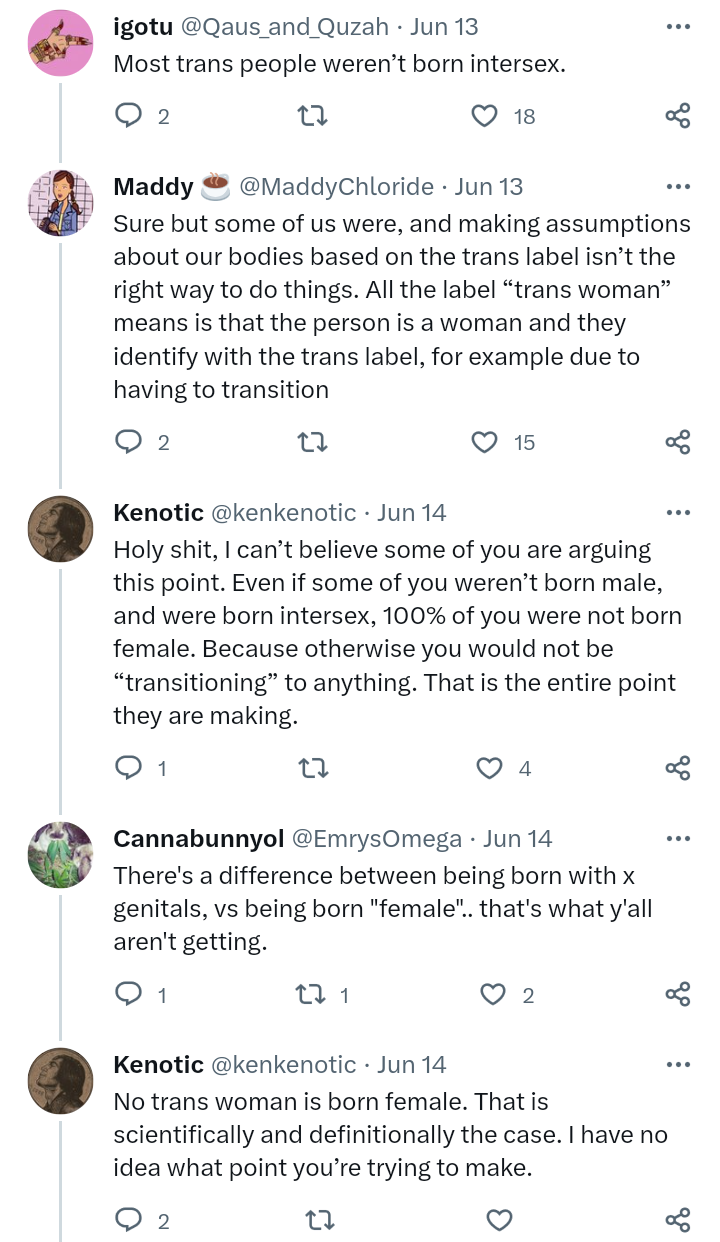This screenshot has width=720, height=1242.
Task: View Cannabunnyol's profile avatar
Action: [x=60, y=855]
